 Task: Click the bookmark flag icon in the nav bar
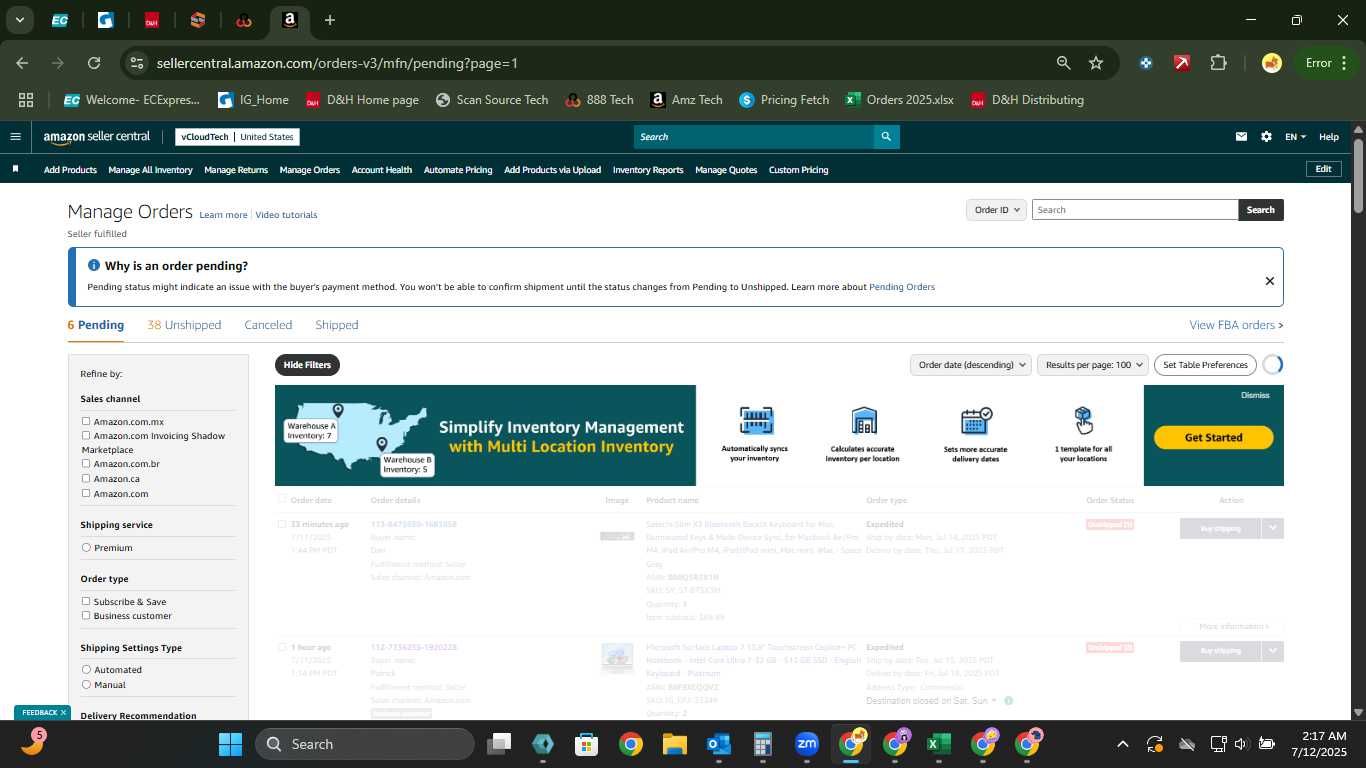pyautogui.click(x=15, y=169)
